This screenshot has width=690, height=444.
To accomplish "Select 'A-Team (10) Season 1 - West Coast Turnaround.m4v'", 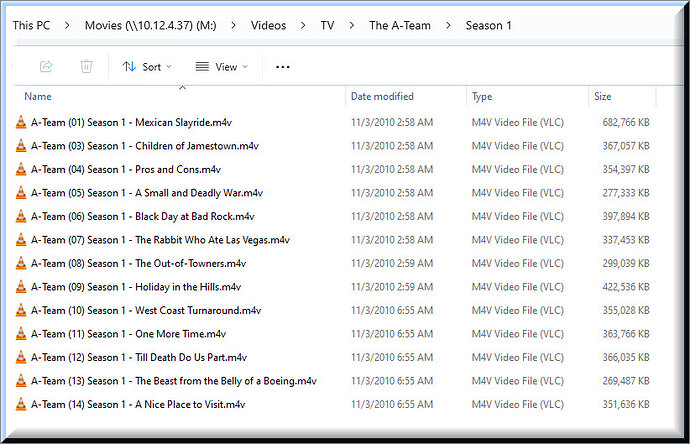I will click(146, 310).
